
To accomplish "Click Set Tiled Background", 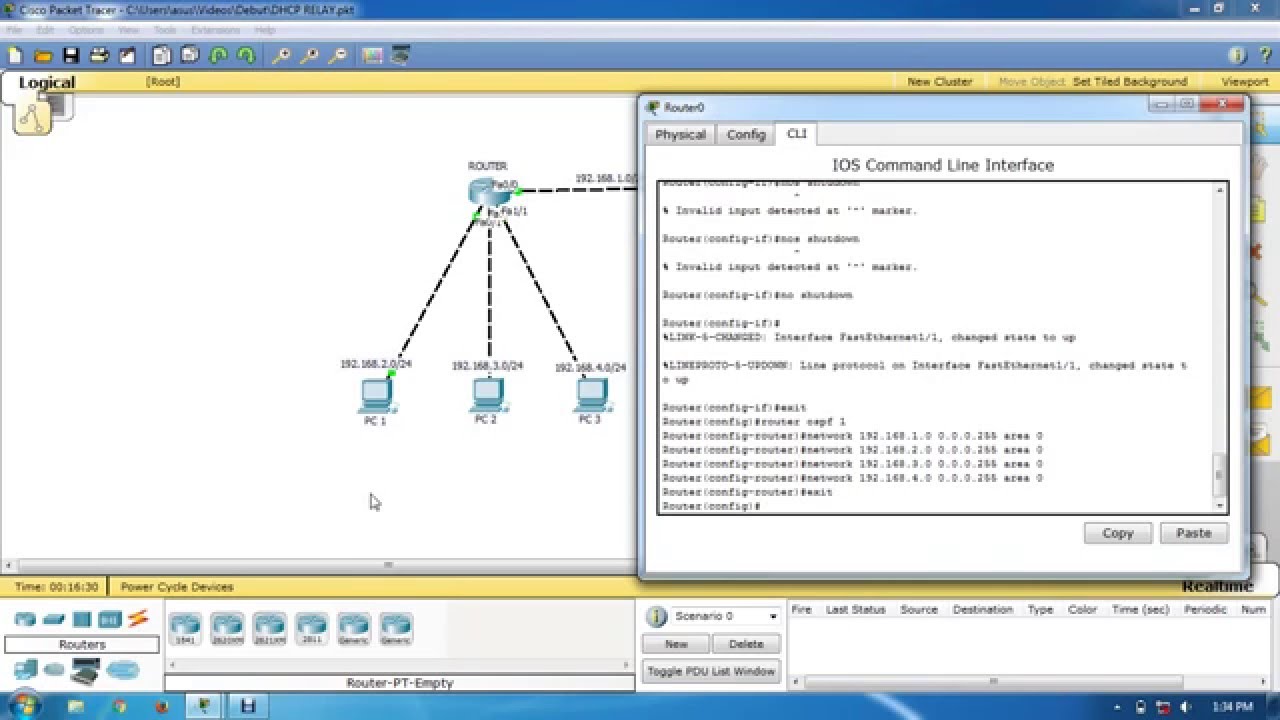I will click(x=1130, y=82).
